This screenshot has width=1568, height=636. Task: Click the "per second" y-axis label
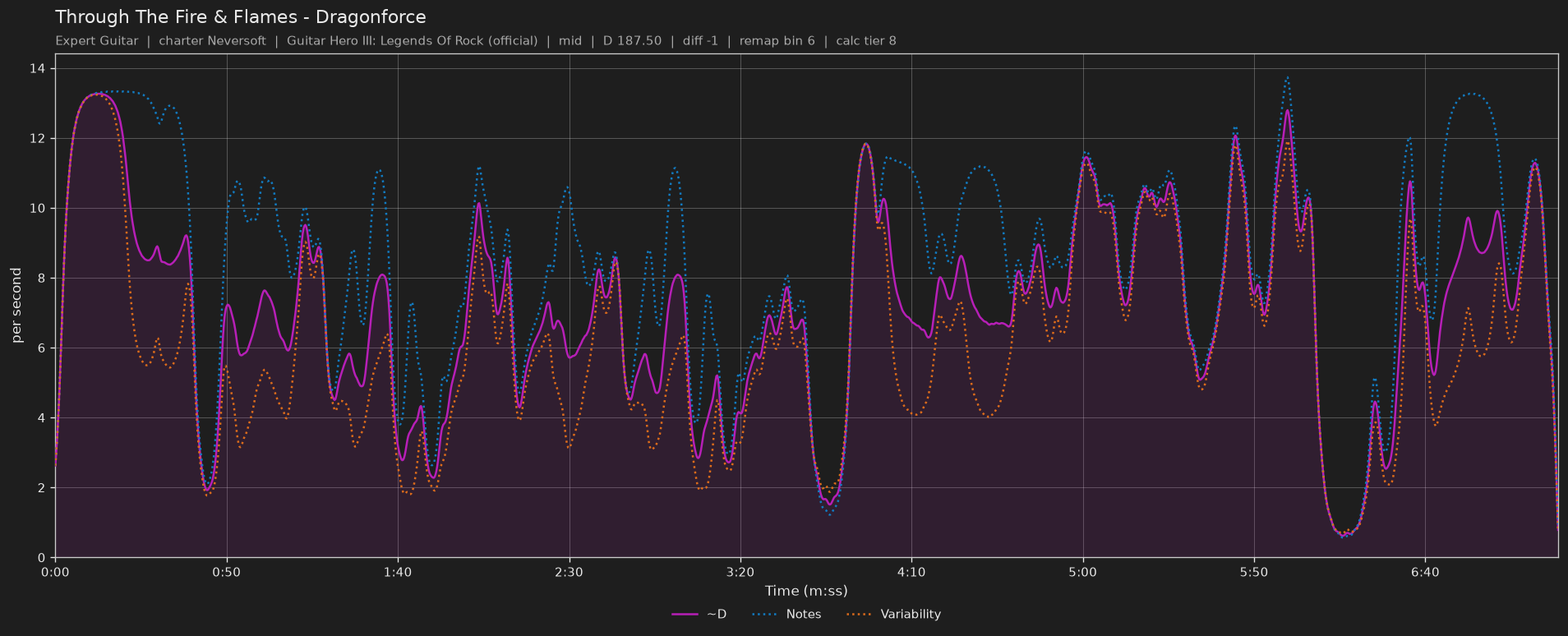[16, 306]
